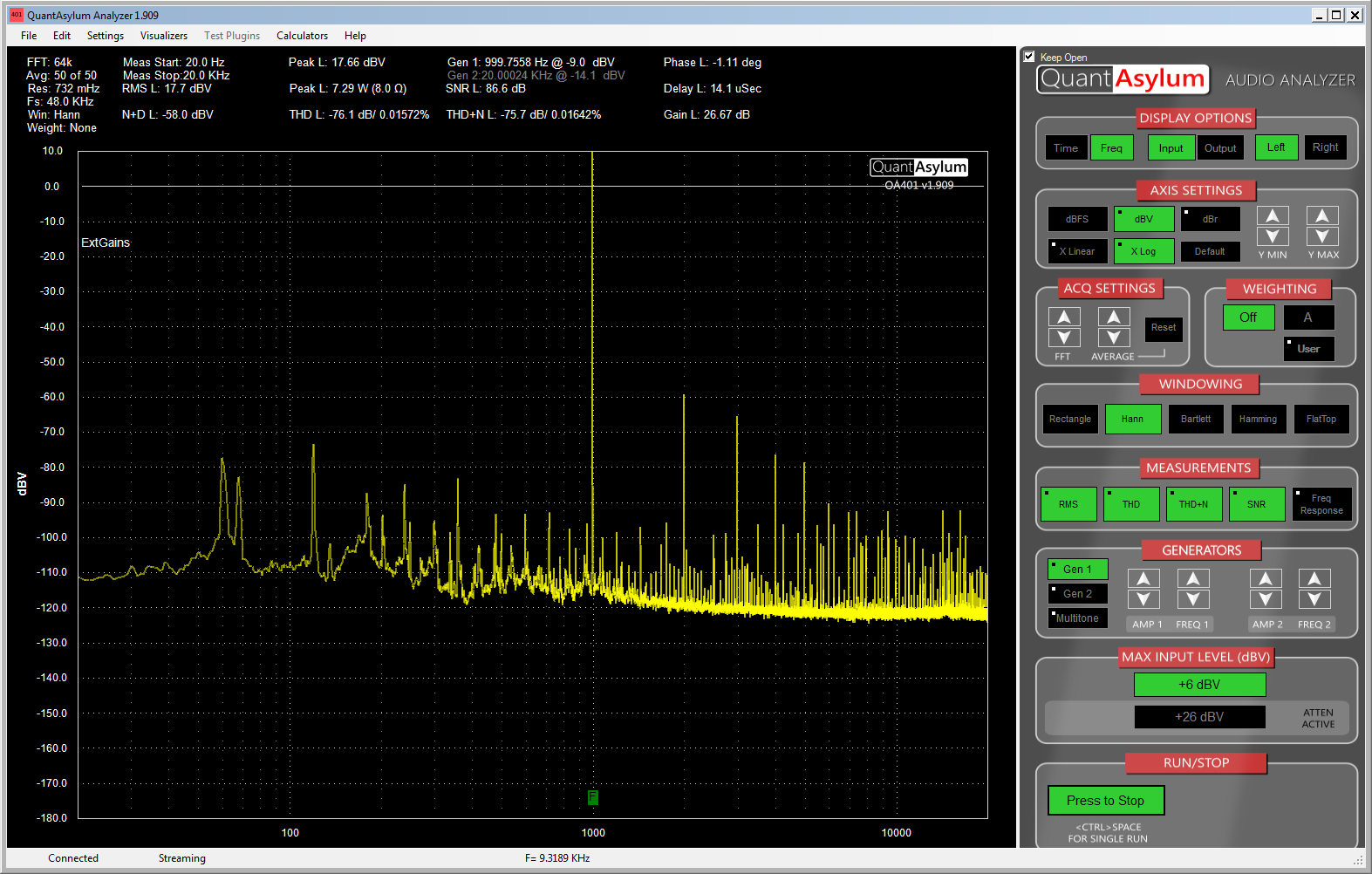Click the QuantAsylum logo in the side panel
1372x874 pixels.
click(x=1123, y=79)
